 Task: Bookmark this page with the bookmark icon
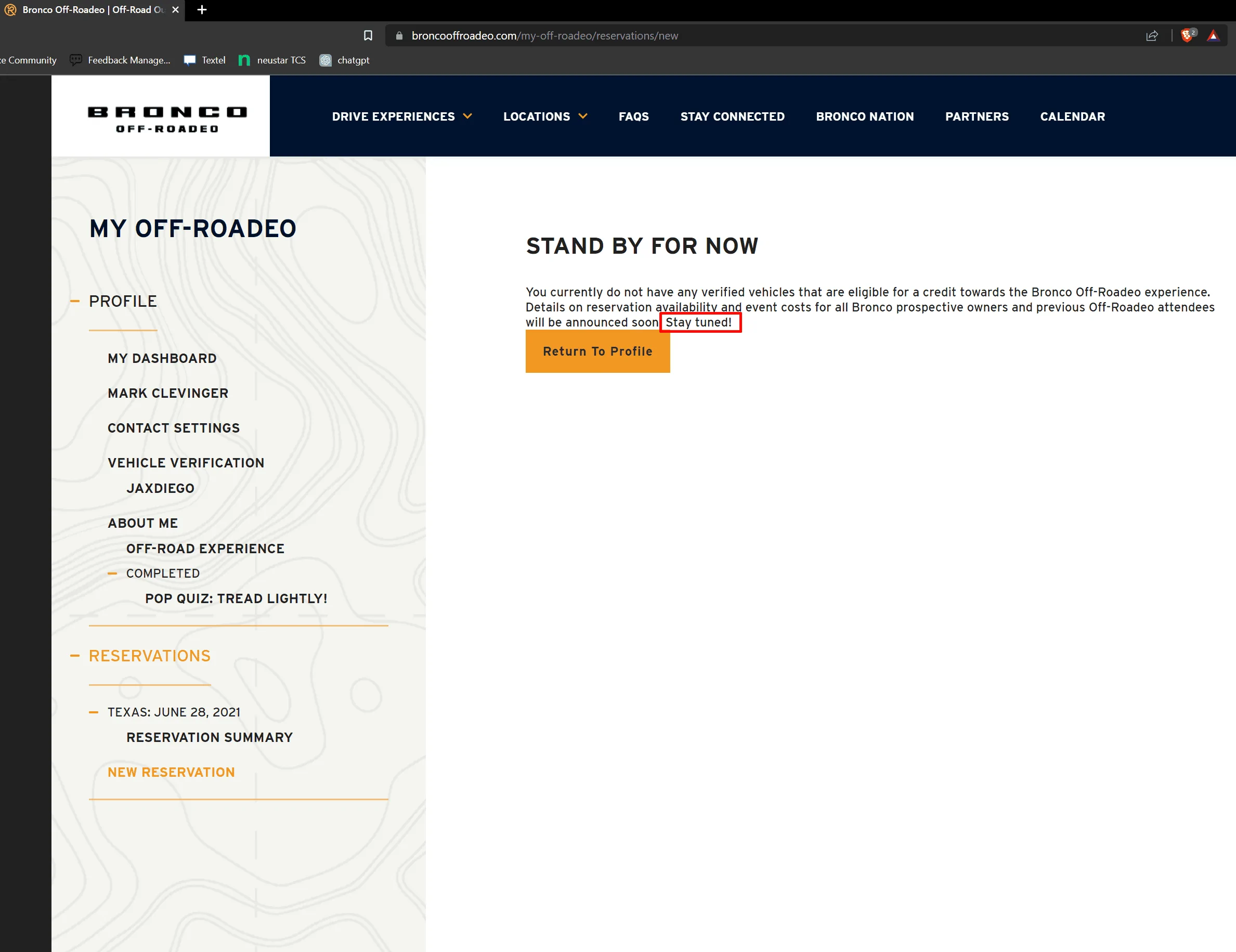[x=368, y=36]
